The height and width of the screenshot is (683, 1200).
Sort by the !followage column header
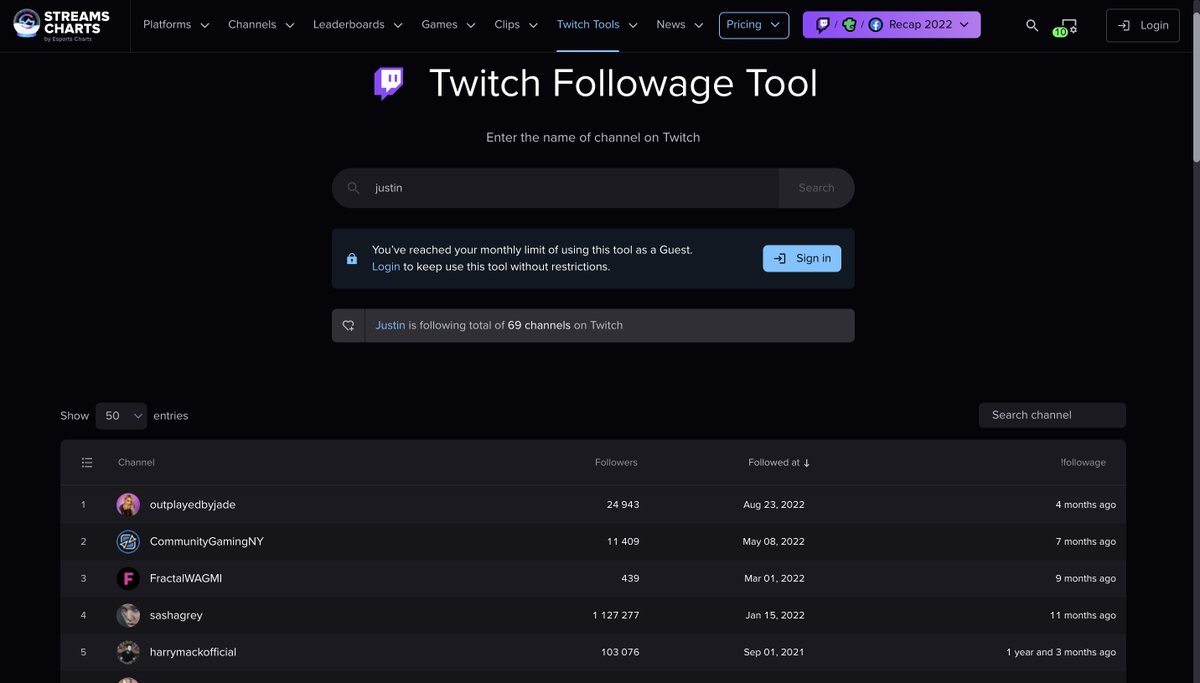(x=1083, y=463)
